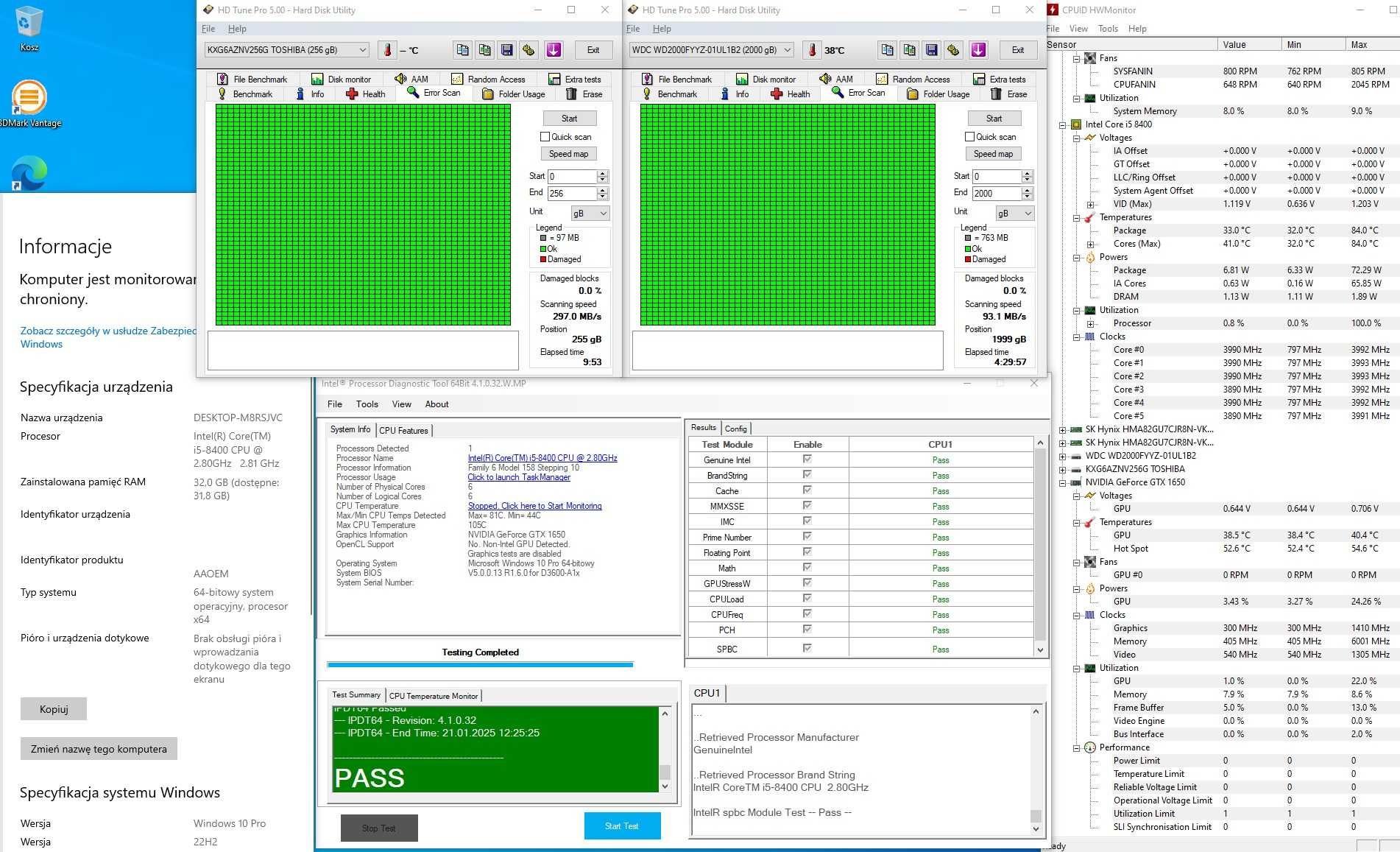1400x852 pixels.
Task: Enable Quick scan in Toshiba HD Tune
Action: coord(545,137)
